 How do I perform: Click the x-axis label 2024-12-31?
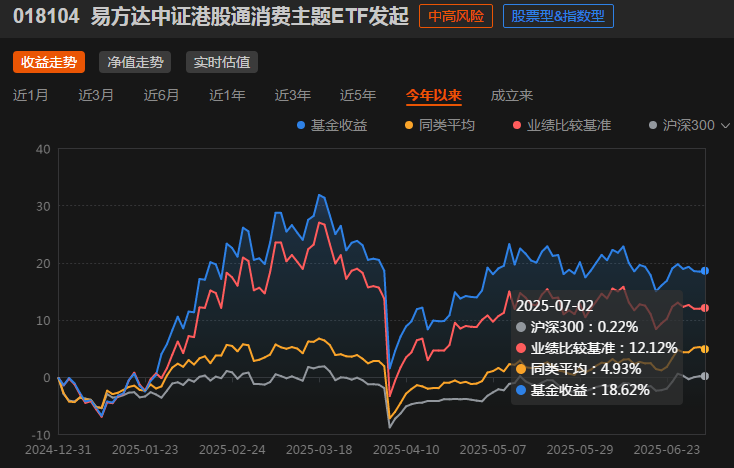click(58, 450)
